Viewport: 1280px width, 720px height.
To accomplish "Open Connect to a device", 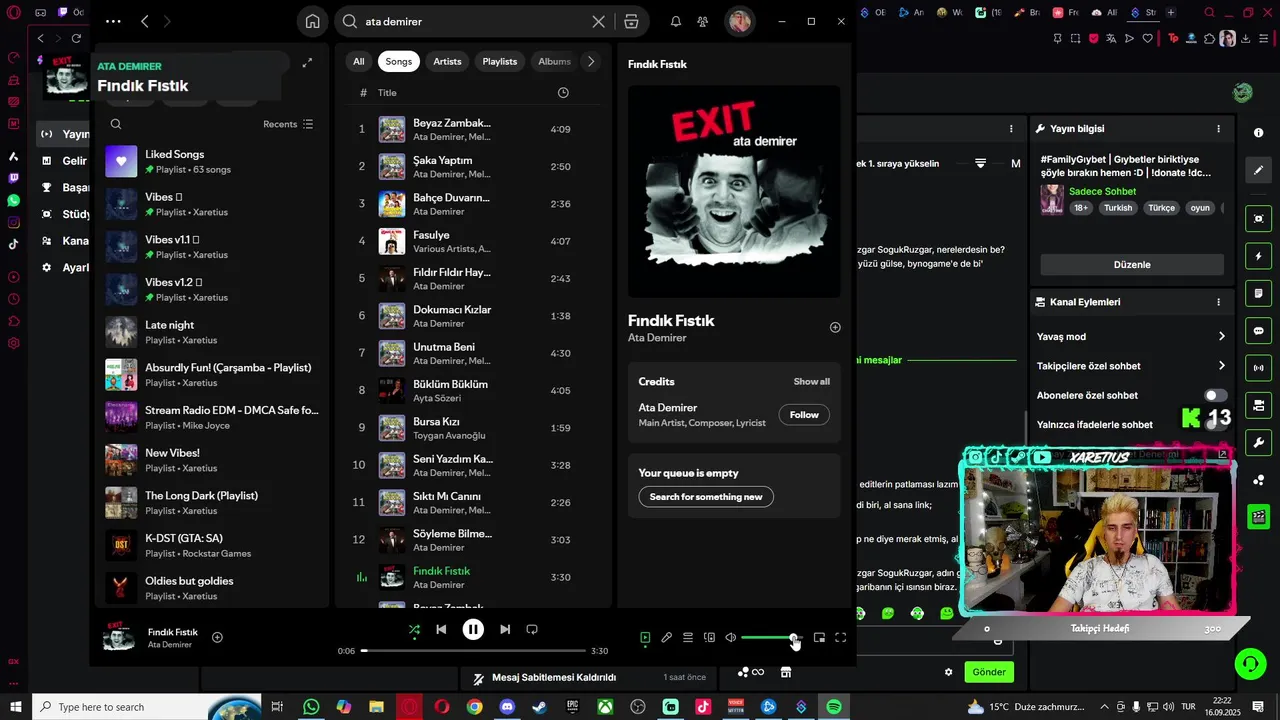I will [x=709, y=637].
